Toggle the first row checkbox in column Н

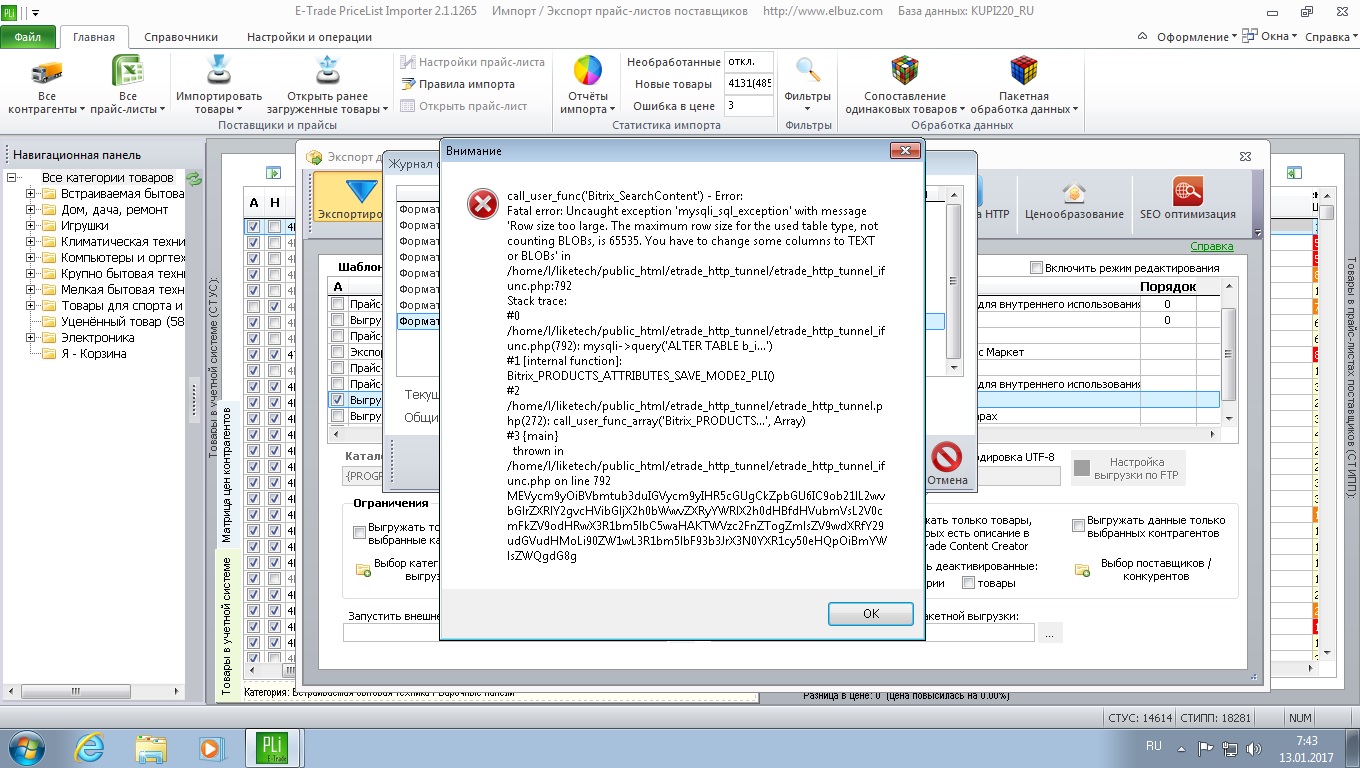(274, 227)
